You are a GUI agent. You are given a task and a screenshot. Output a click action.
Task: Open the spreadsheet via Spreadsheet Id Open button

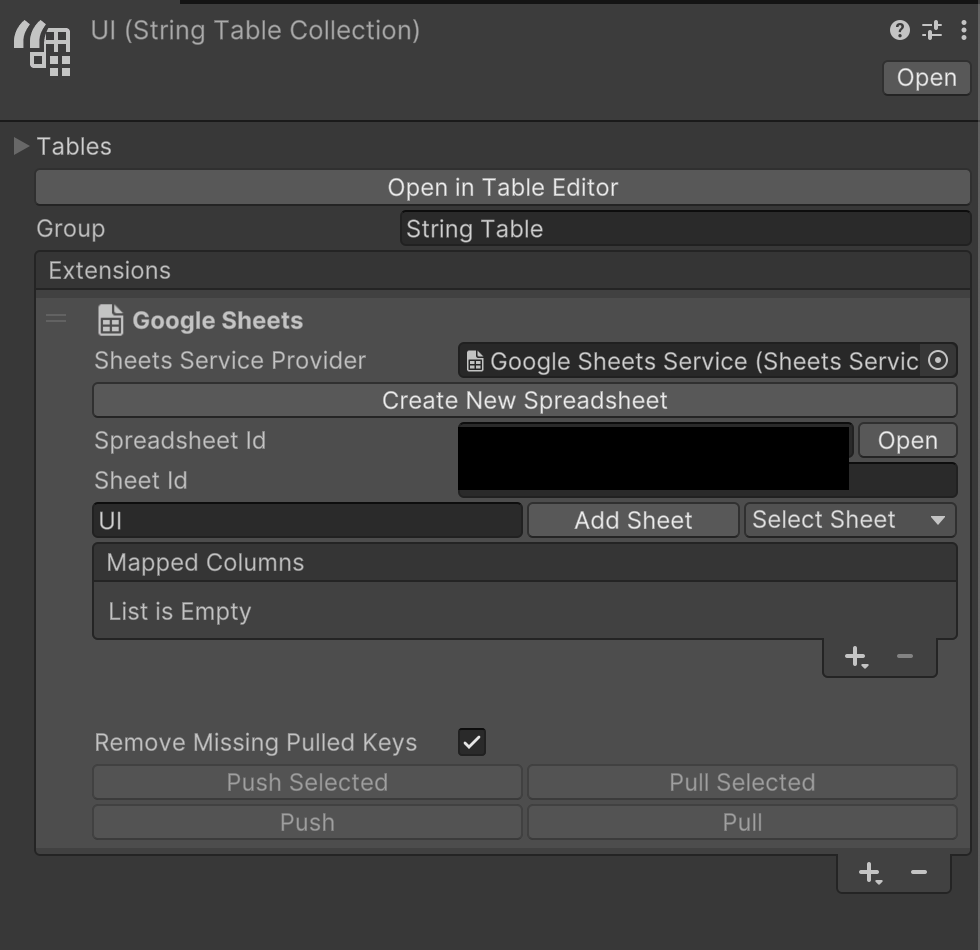(x=908, y=441)
